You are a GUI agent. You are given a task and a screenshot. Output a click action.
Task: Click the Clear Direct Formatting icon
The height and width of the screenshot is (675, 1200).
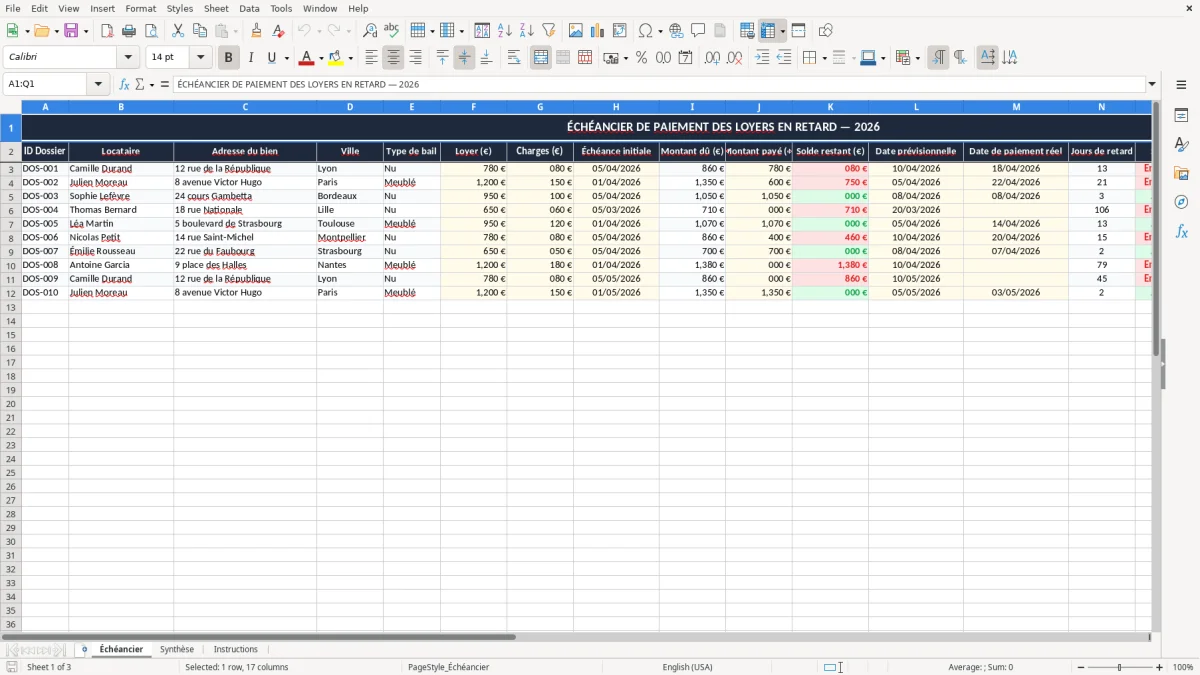click(x=279, y=31)
